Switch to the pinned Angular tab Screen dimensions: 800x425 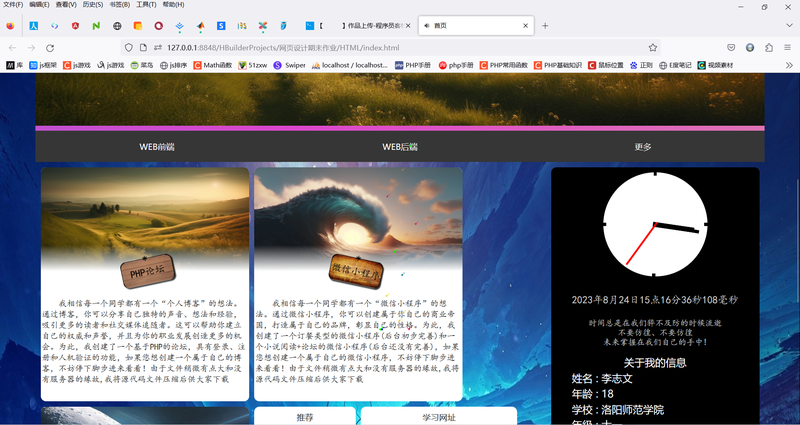[x=76, y=26]
